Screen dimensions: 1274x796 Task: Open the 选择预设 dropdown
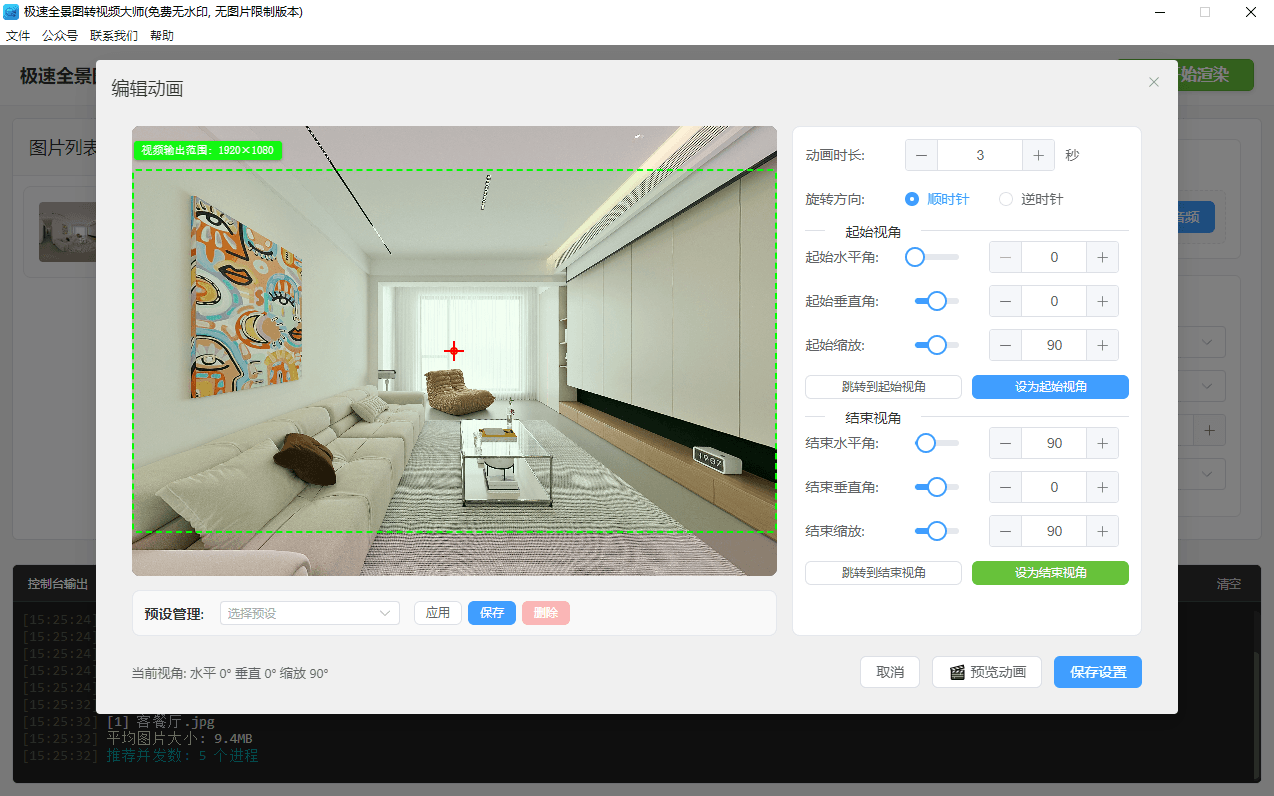(309, 613)
